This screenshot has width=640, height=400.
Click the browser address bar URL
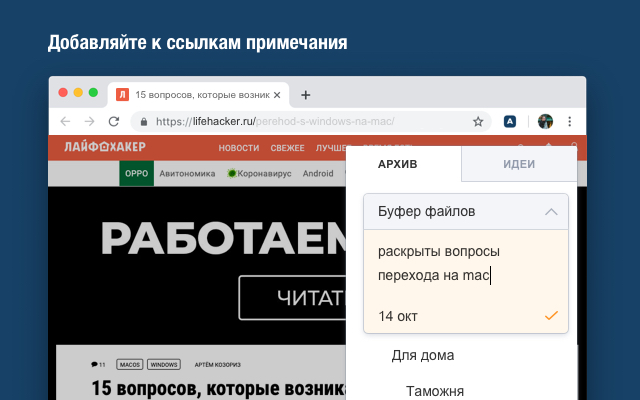[275, 121]
